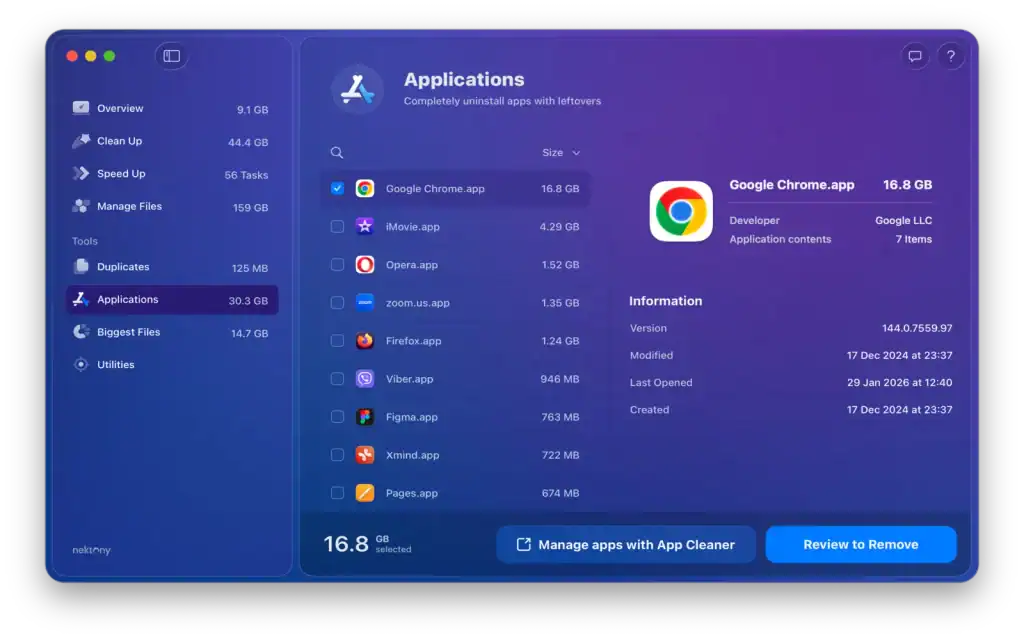Image resolution: width=1024 pixels, height=640 pixels.
Task: Open the Clean Up section
Action: click(172, 141)
